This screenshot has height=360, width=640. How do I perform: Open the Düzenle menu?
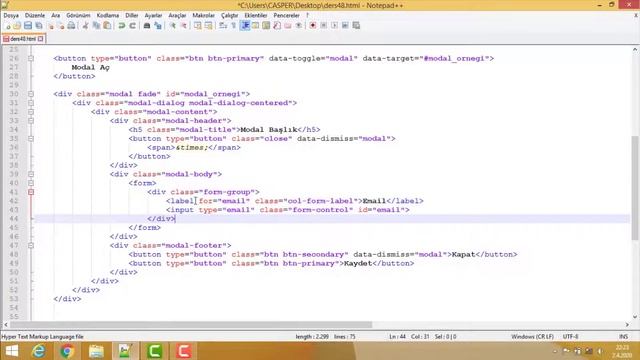[x=35, y=16]
